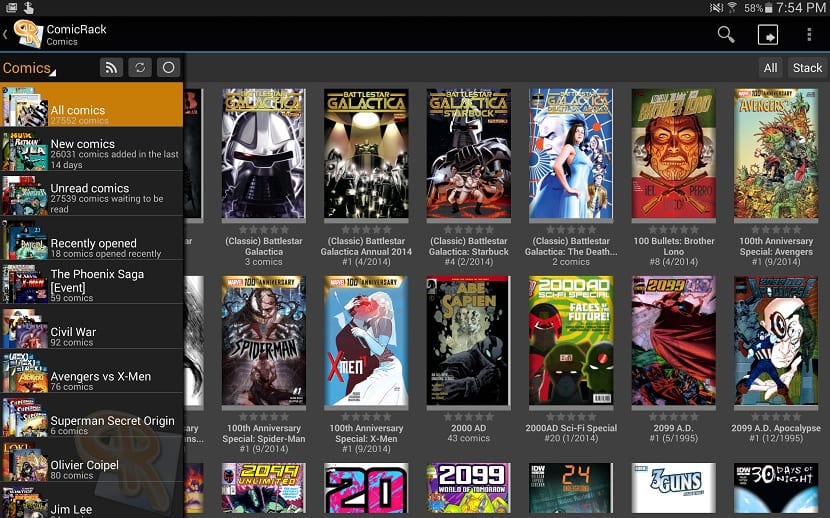Select the New comics list
This screenshot has width=830, height=518.
[92, 149]
